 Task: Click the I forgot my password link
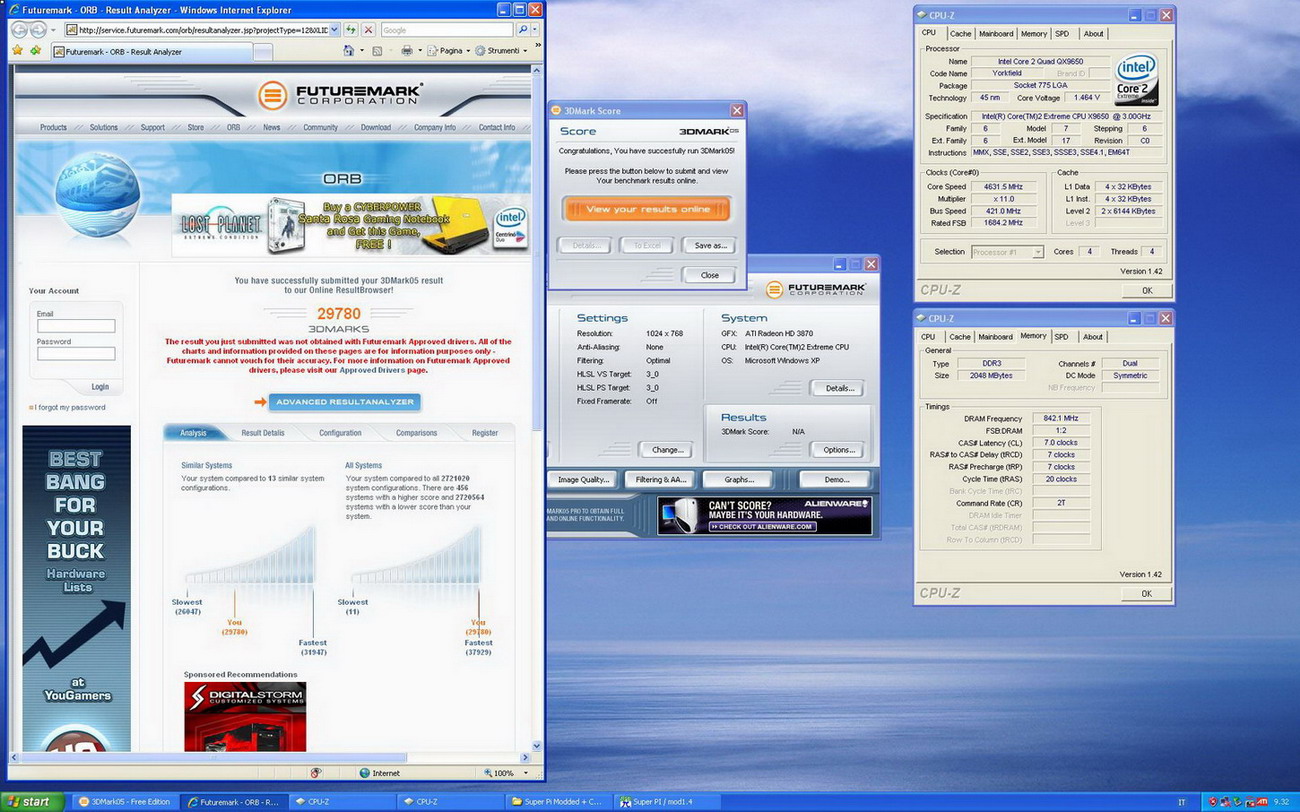pos(68,407)
